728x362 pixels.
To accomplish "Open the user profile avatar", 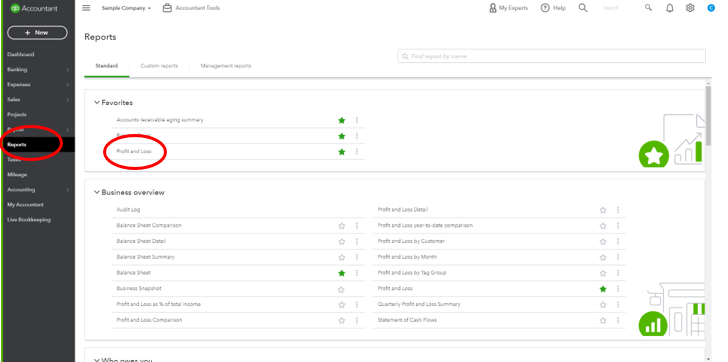I will pos(711,8).
